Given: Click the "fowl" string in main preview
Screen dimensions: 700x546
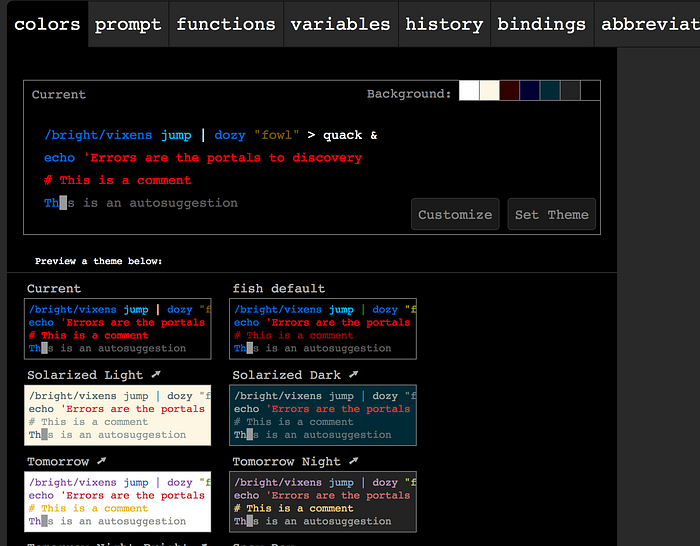Looking at the screenshot, I should (x=276, y=135).
